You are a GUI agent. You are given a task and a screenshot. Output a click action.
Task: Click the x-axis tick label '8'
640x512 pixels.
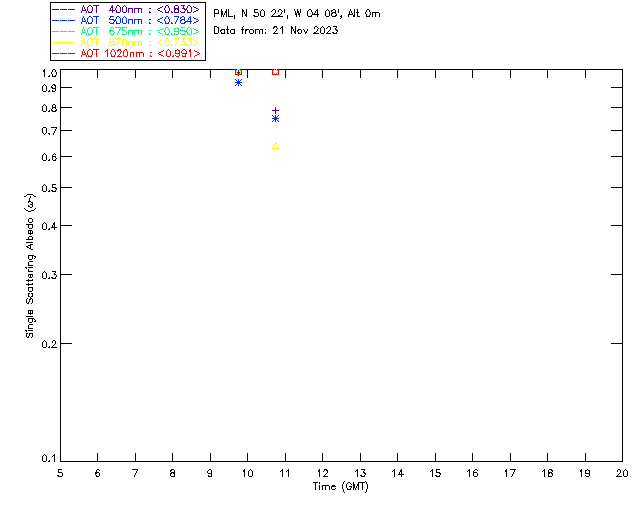173,473
